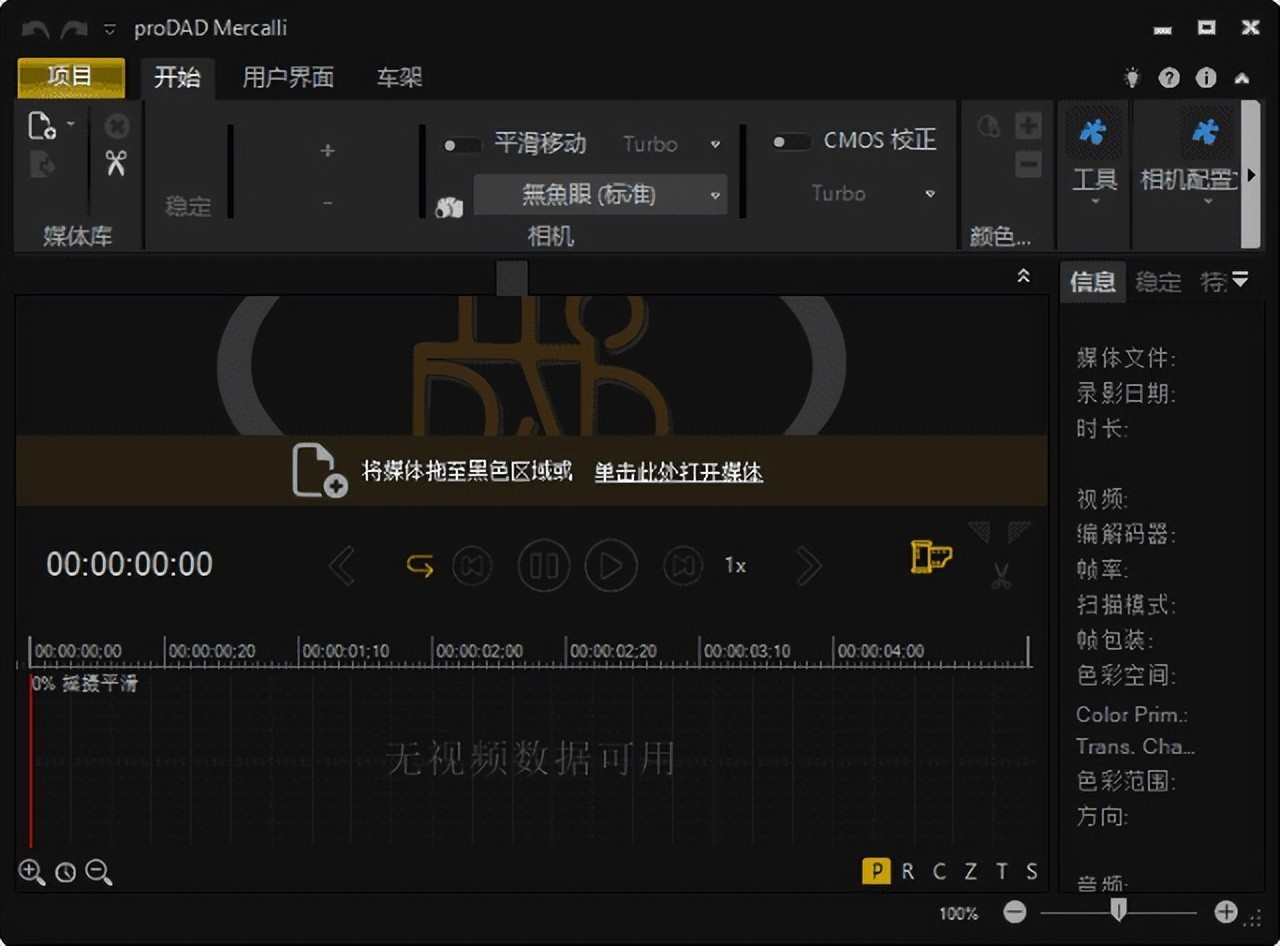The height and width of the screenshot is (946, 1280).
Task: Open the help question mark icon
Action: 1169,78
